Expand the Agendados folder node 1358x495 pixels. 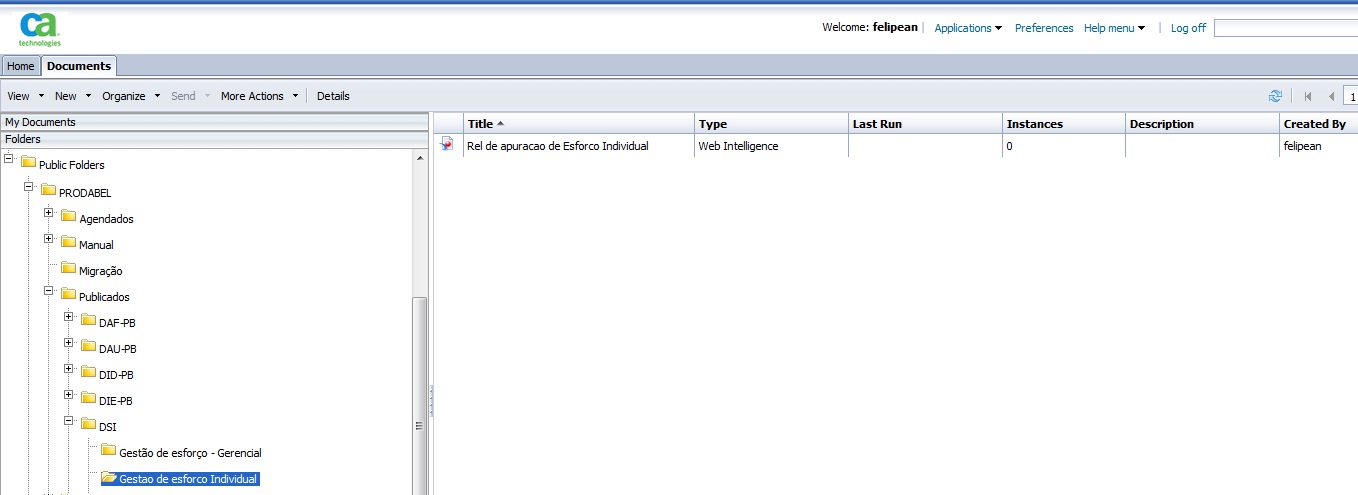pyautogui.click(x=49, y=213)
